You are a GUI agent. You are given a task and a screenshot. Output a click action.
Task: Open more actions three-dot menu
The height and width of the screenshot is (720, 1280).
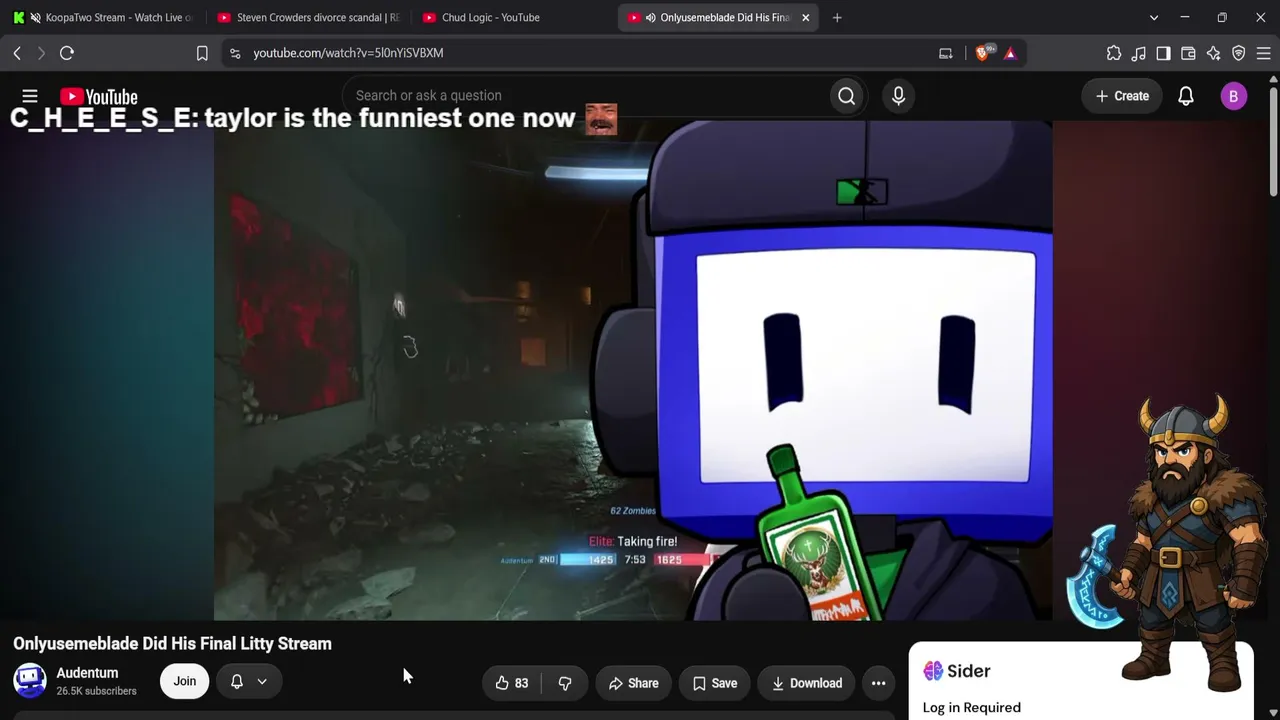click(878, 683)
